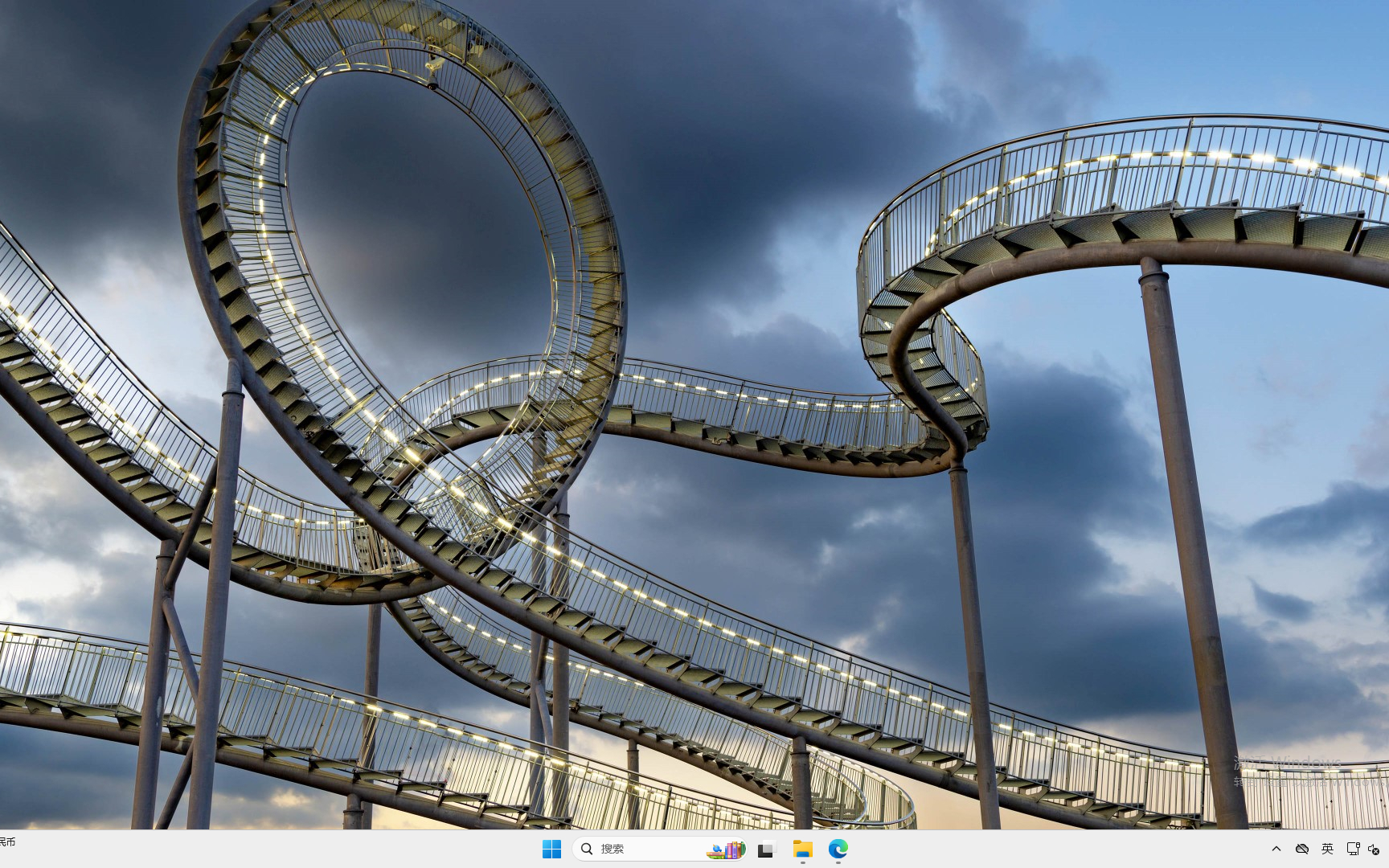The height and width of the screenshot is (868, 1389).
Task: Click the magnifier icon in the search box
Action: (588, 849)
